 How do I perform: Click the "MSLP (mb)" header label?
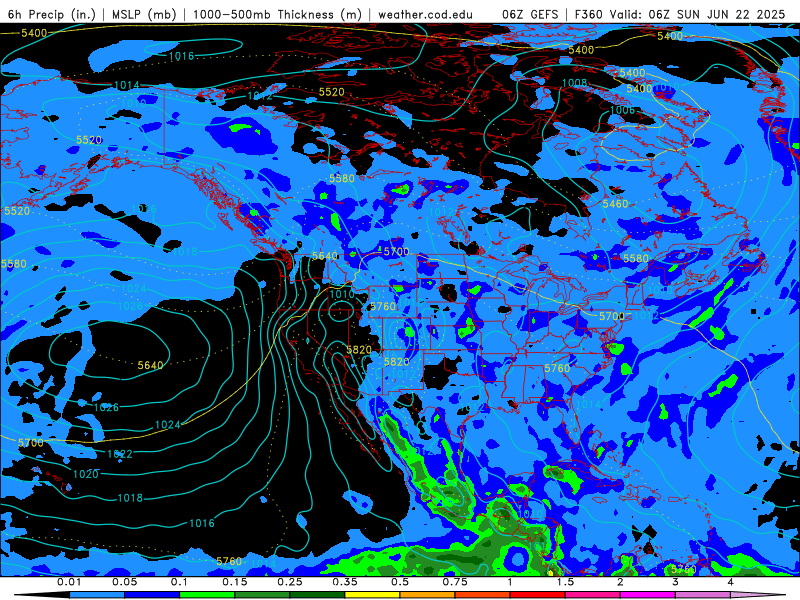coord(144,14)
